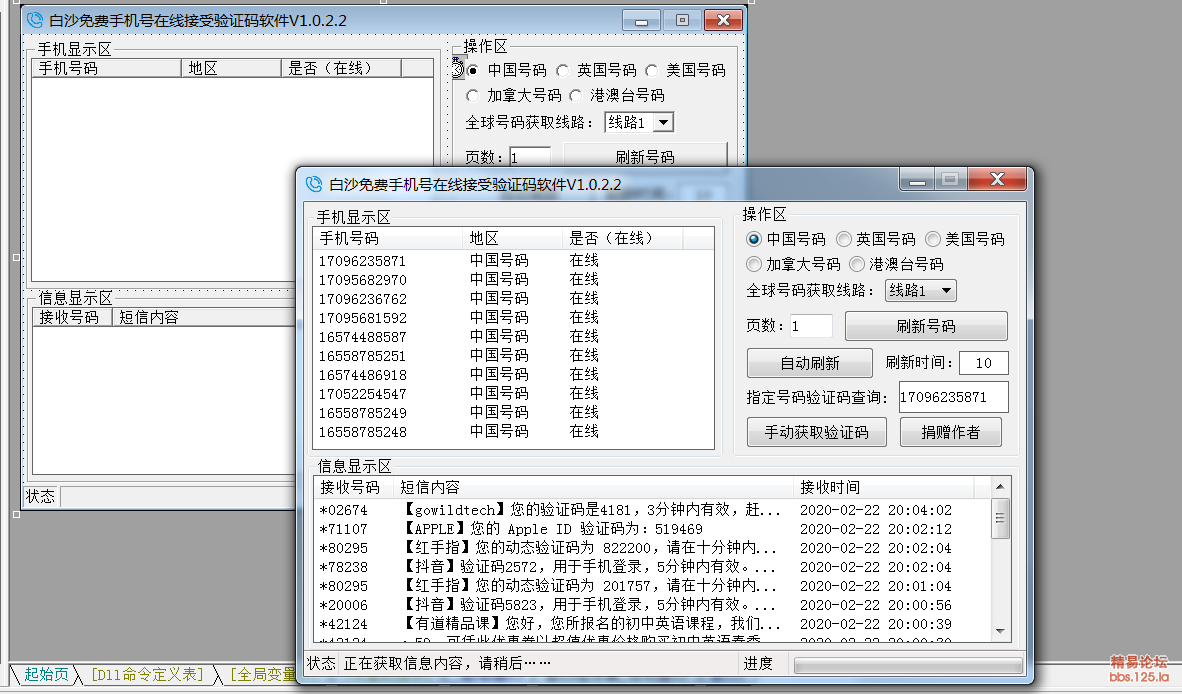Close the front verification code window
The image size is (1182, 694).
[x=996, y=180]
